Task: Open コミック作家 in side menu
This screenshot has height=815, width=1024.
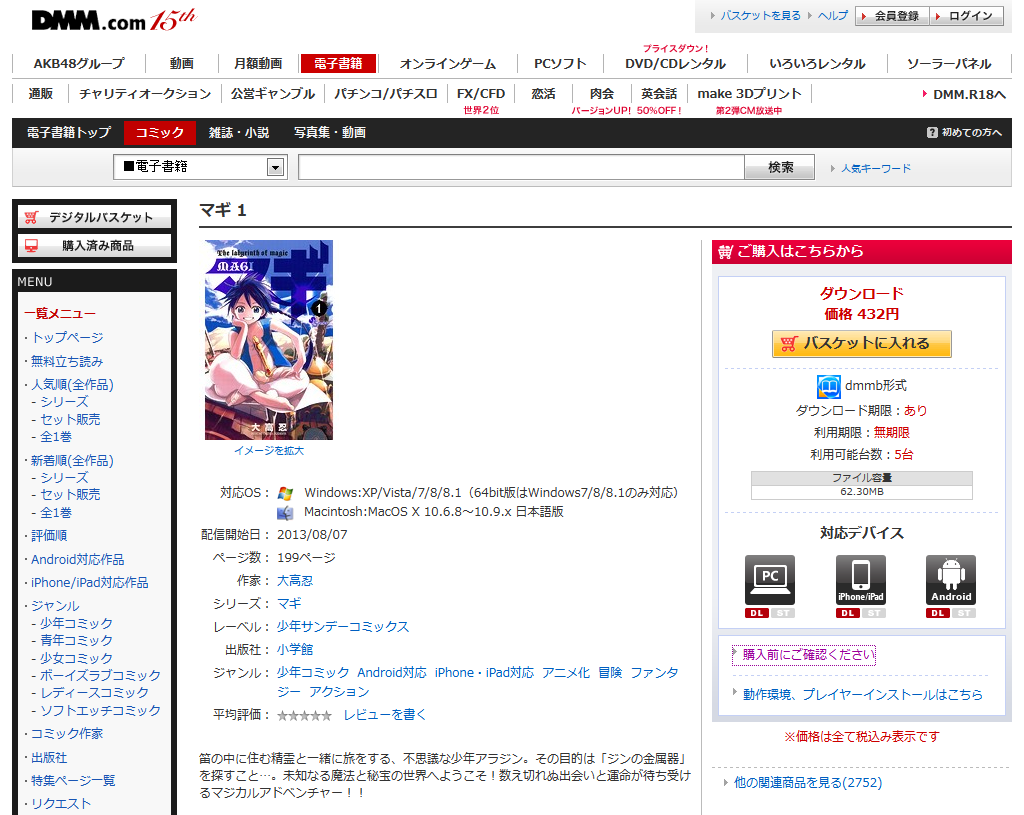Action: tap(67, 733)
